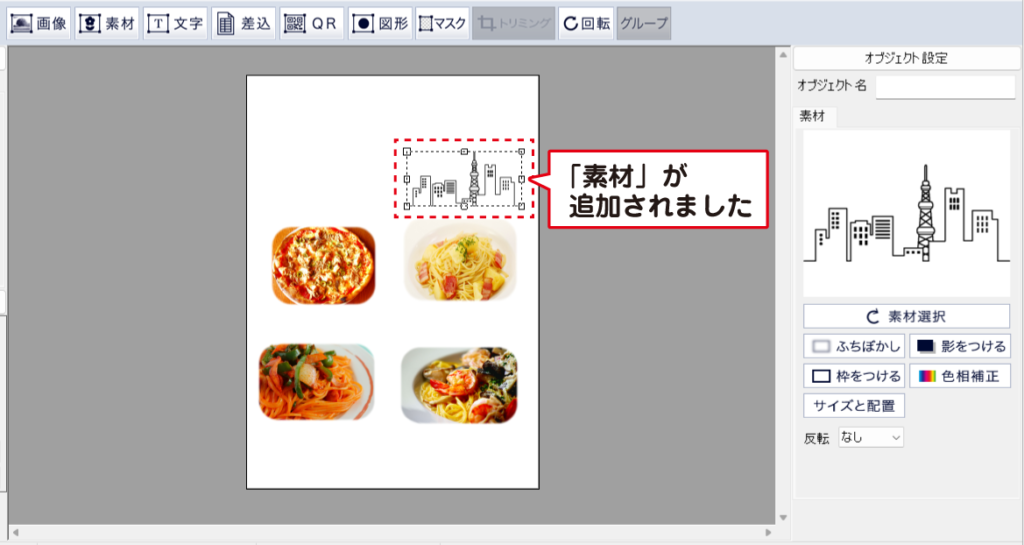Select the Napolitan spaghetti photo
The height and width of the screenshot is (545, 1024).
coord(316,382)
